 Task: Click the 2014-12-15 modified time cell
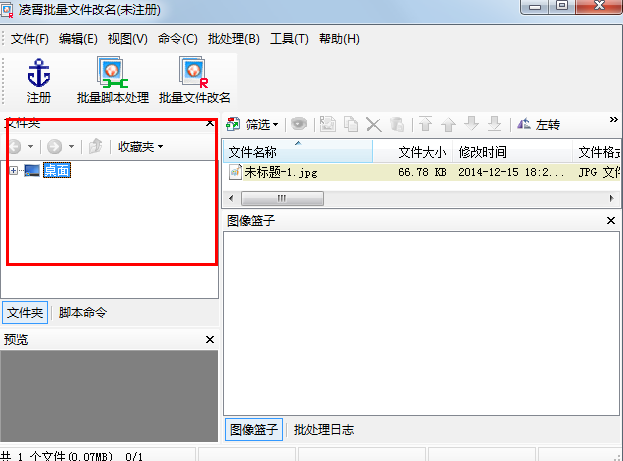[x=511, y=172]
